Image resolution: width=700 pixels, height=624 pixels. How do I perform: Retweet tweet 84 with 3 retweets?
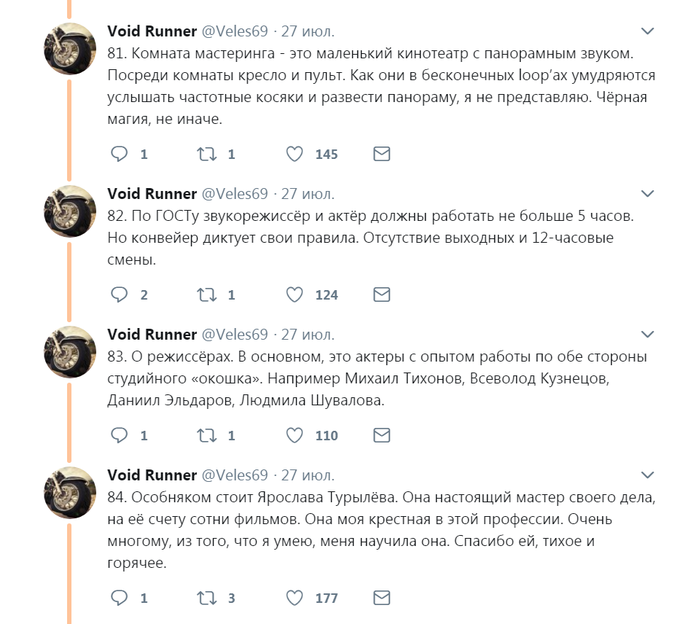pos(208,598)
